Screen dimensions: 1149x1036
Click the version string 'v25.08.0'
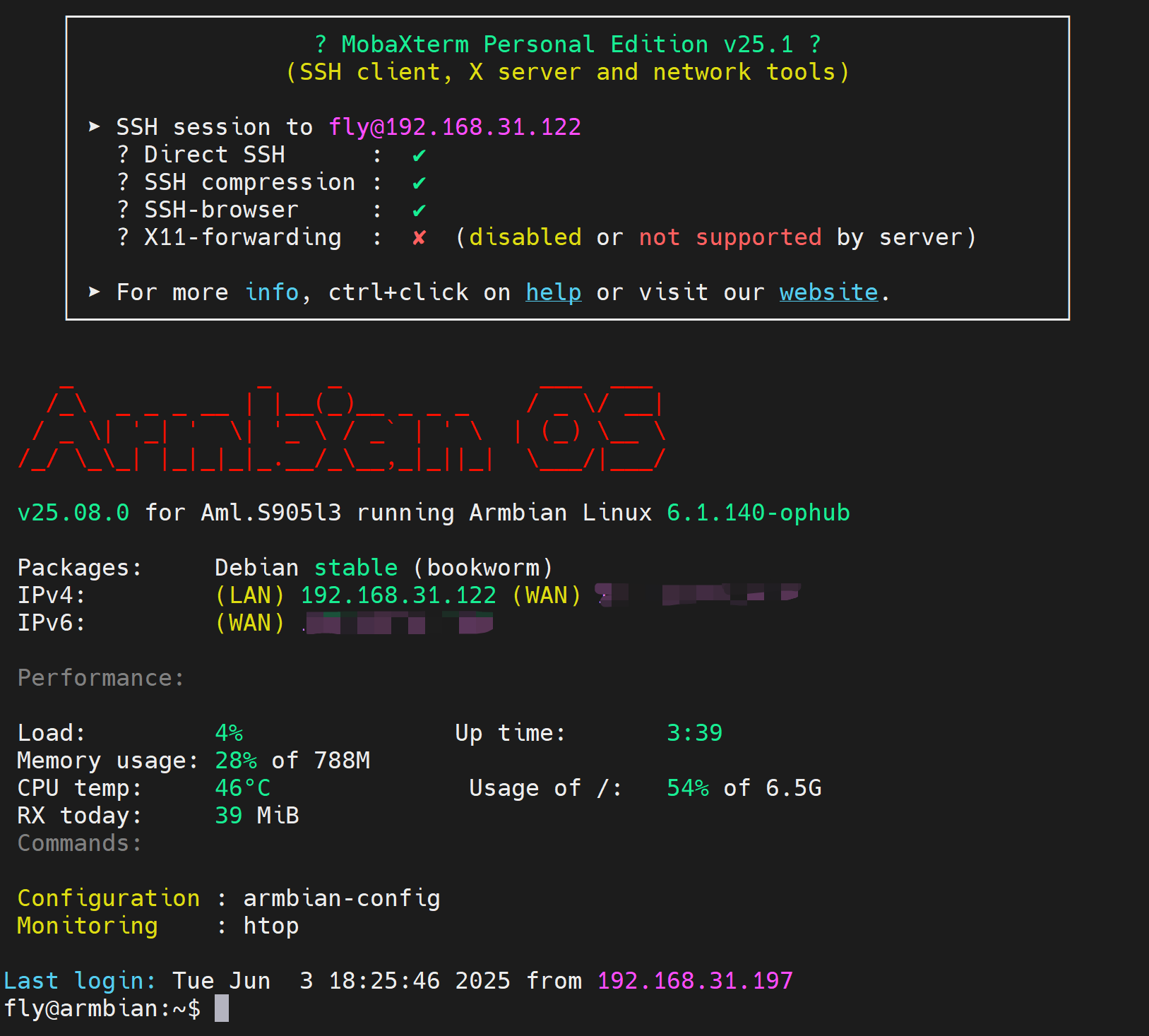point(73,513)
